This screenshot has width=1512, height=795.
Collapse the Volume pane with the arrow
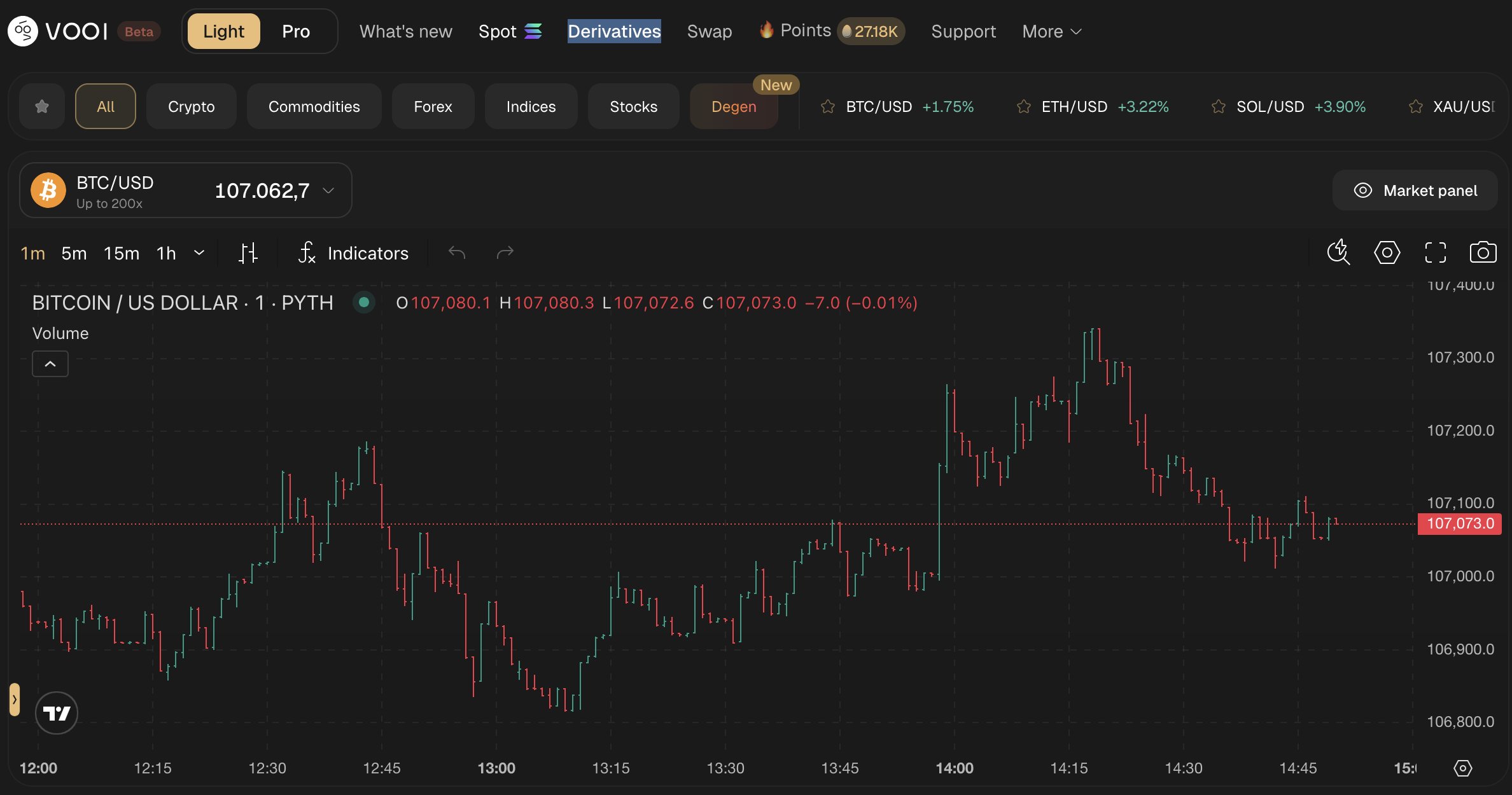pos(50,363)
